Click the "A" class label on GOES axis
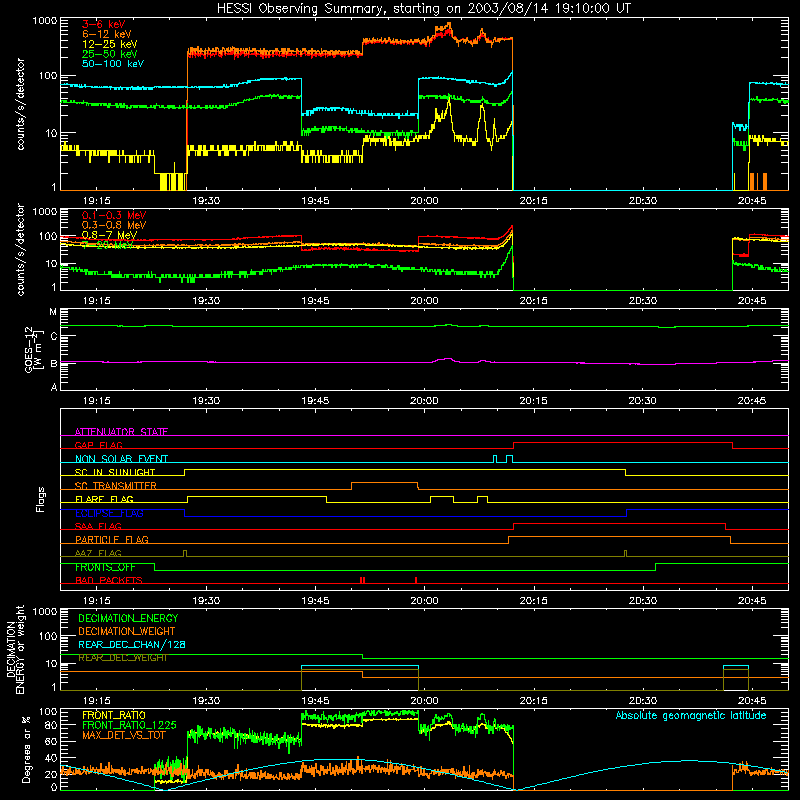 54,387
